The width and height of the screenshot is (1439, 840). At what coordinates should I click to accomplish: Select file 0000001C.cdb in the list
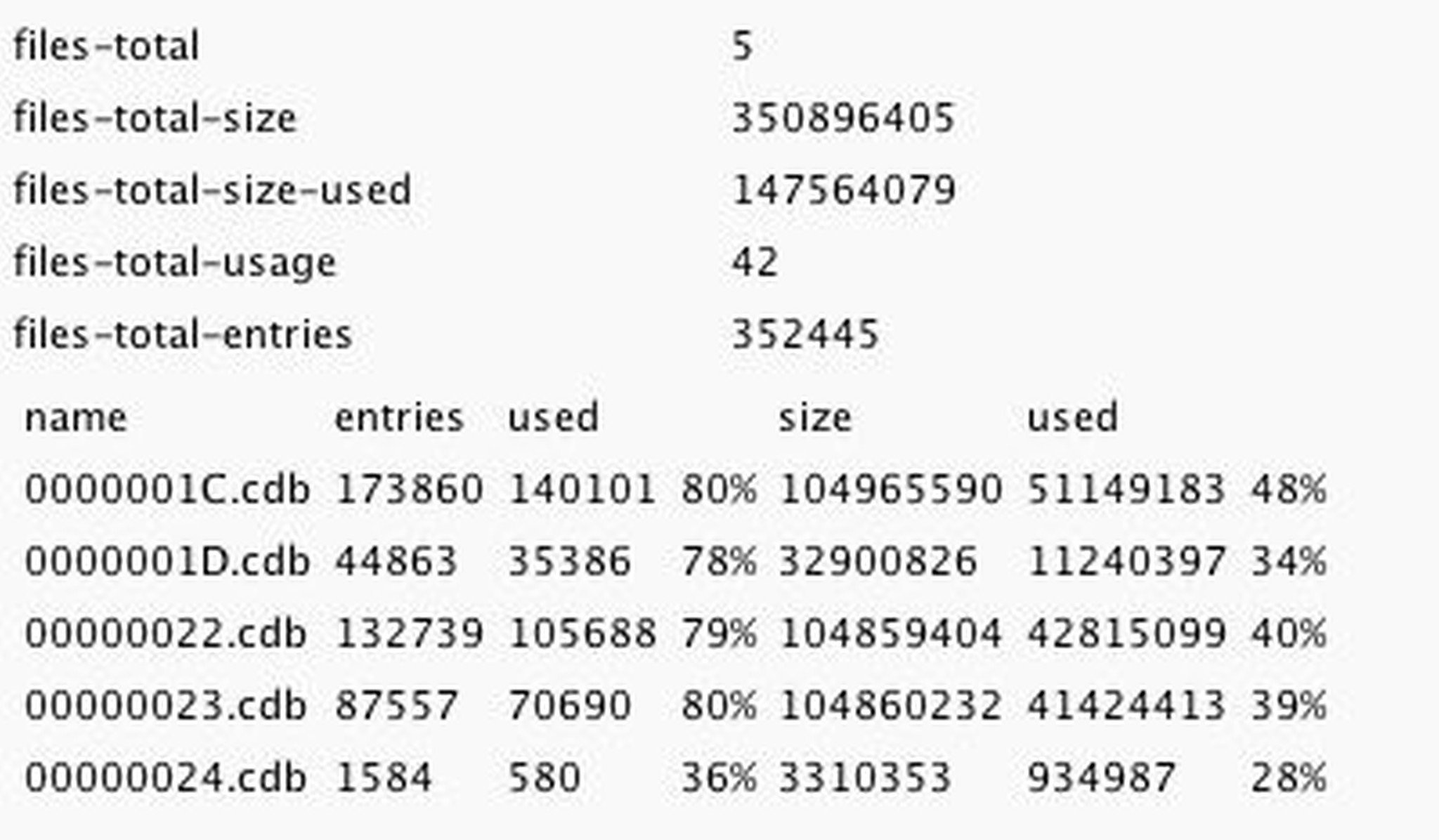tap(167, 490)
